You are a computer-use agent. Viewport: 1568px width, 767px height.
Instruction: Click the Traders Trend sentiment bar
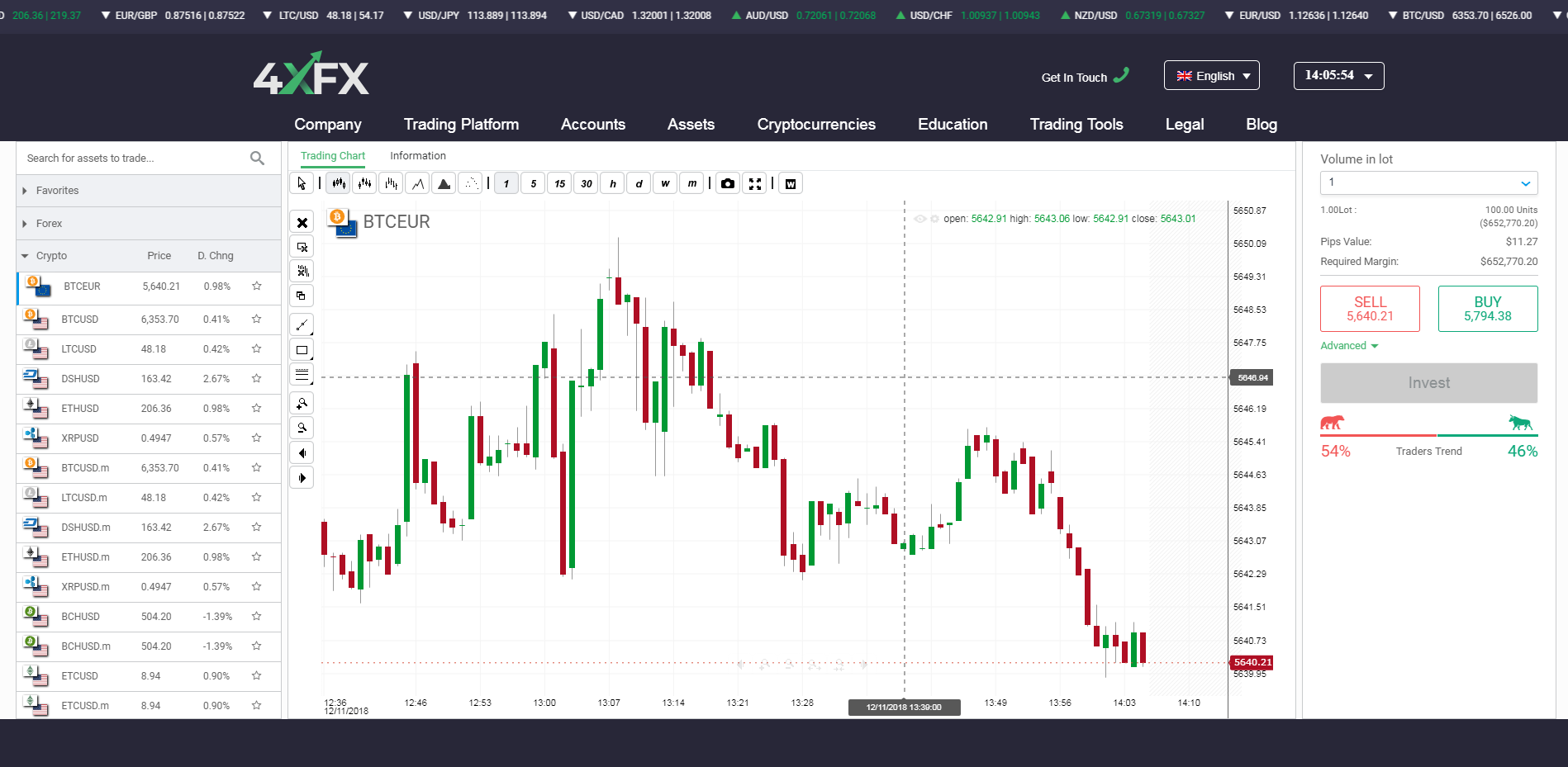1428,435
